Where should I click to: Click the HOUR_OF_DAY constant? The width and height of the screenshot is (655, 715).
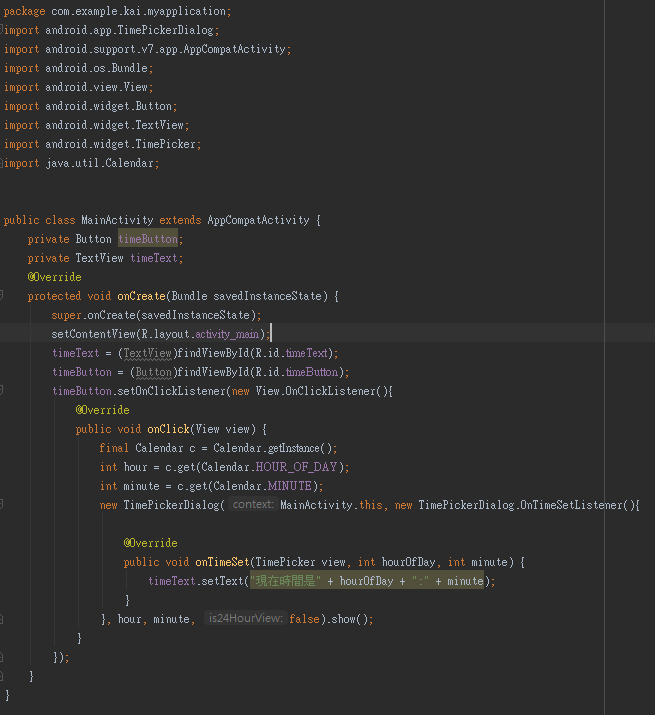(296, 467)
